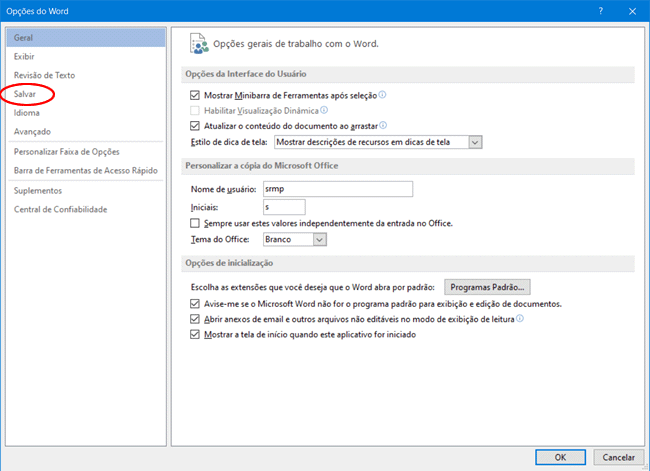The width and height of the screenshot is (650, 471).
Task: Click the info icon beside Atualizar o conteúdo
Action: [383, 126]
